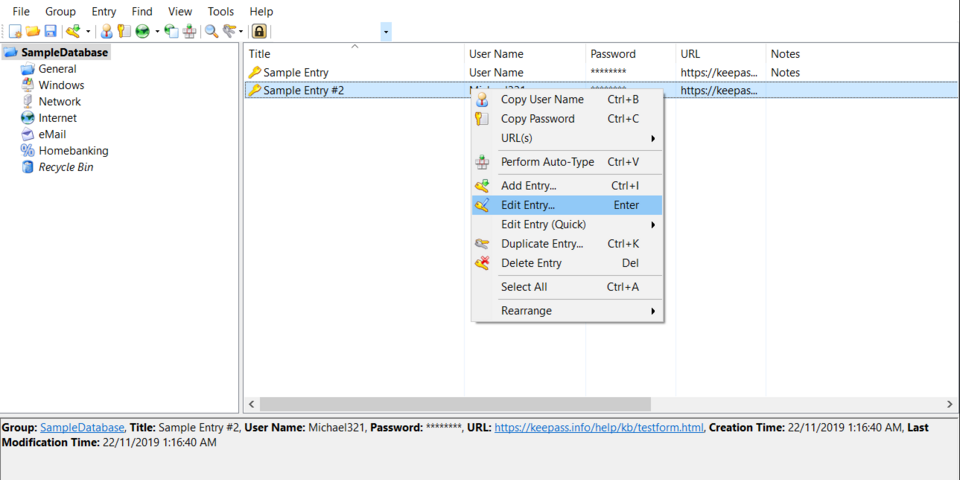Image resolution: width=960 pixels, height=480 pixels.
Task: Click the Copy Password toolbar icon
Action: [124, 31]
